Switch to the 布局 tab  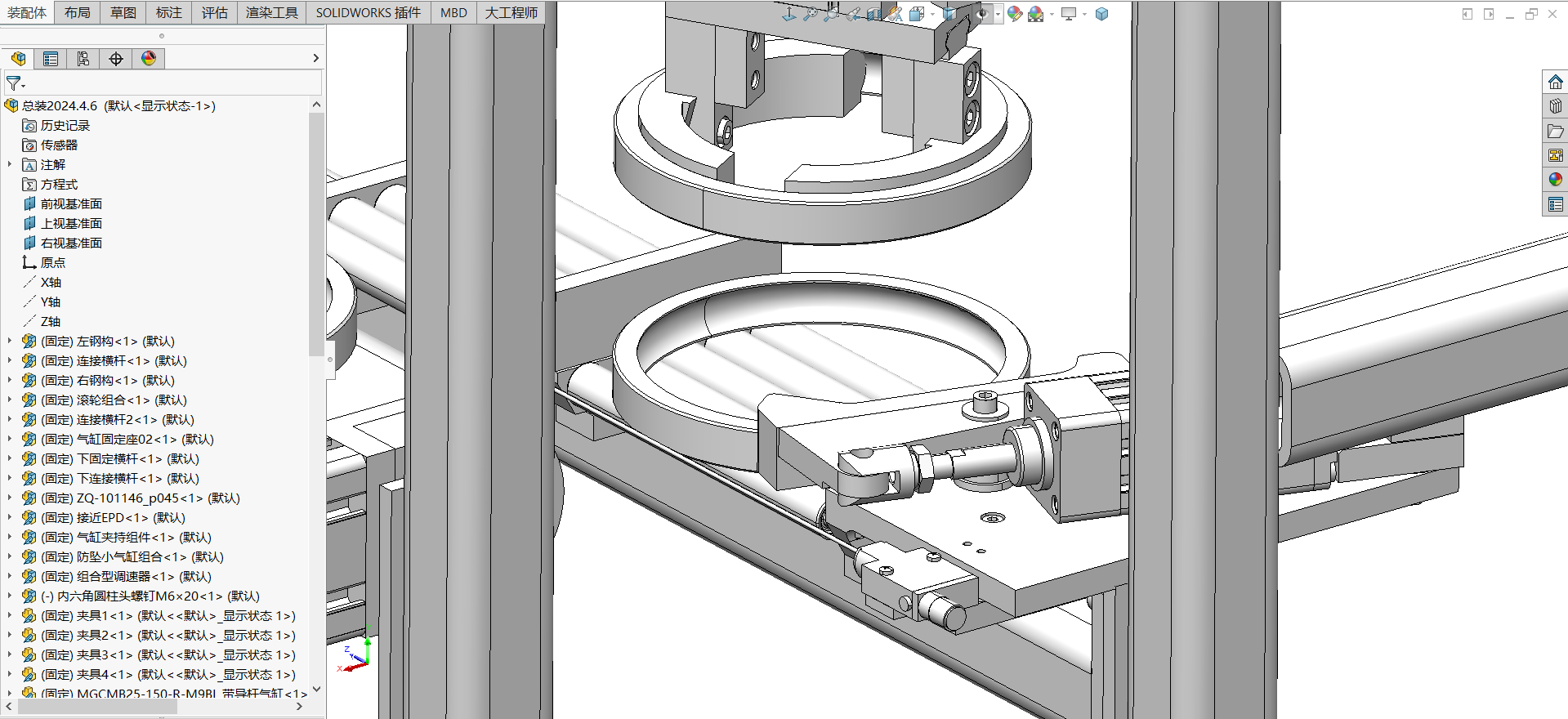pyautogui.click(x=78, y=12)
